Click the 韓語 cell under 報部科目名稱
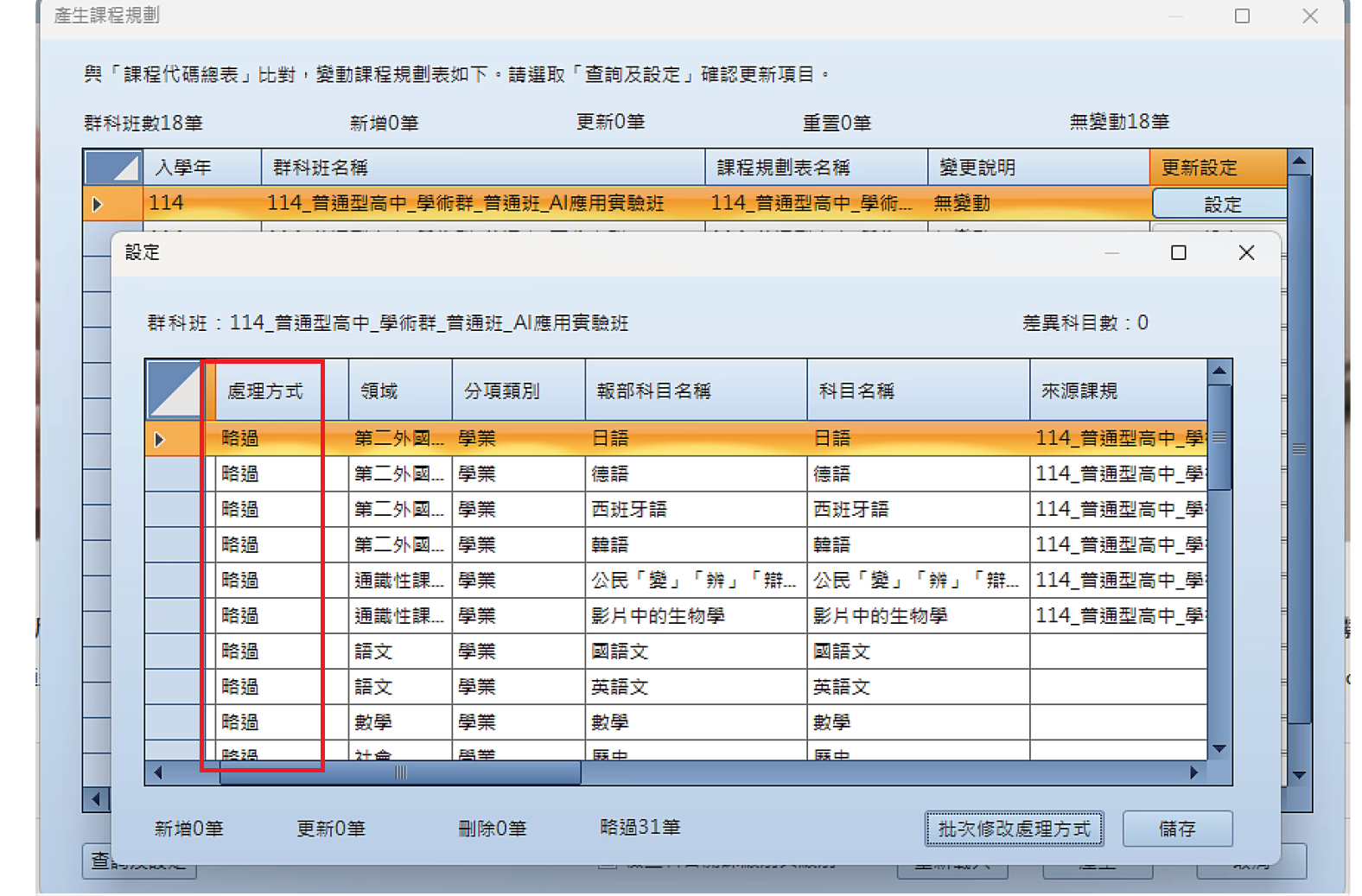Viewport: 1362px width, 896px height. coord(696,544)
